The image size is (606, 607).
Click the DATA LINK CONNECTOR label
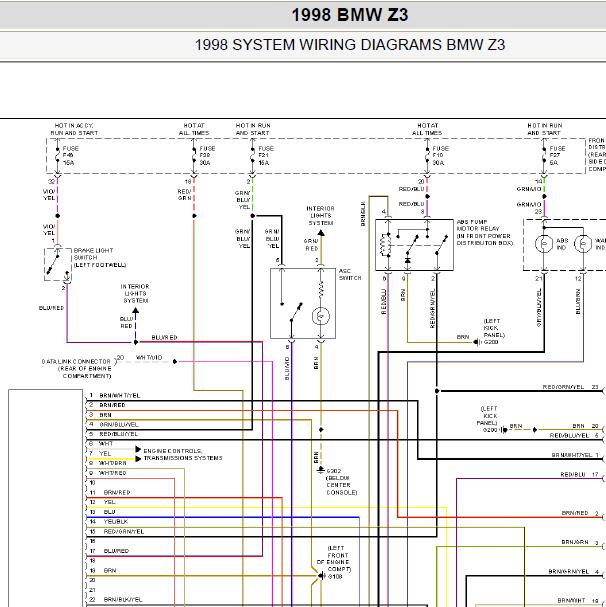click(77, 369)
